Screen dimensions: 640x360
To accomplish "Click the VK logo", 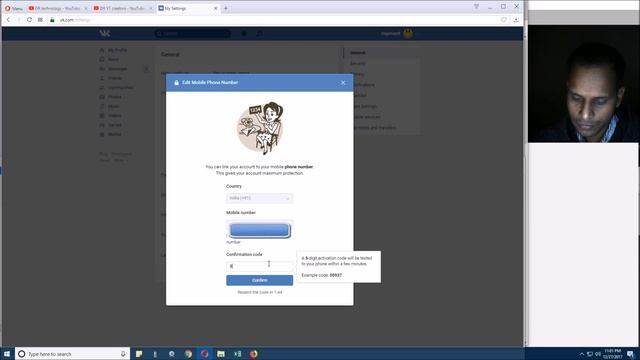I will click(105, 33).
